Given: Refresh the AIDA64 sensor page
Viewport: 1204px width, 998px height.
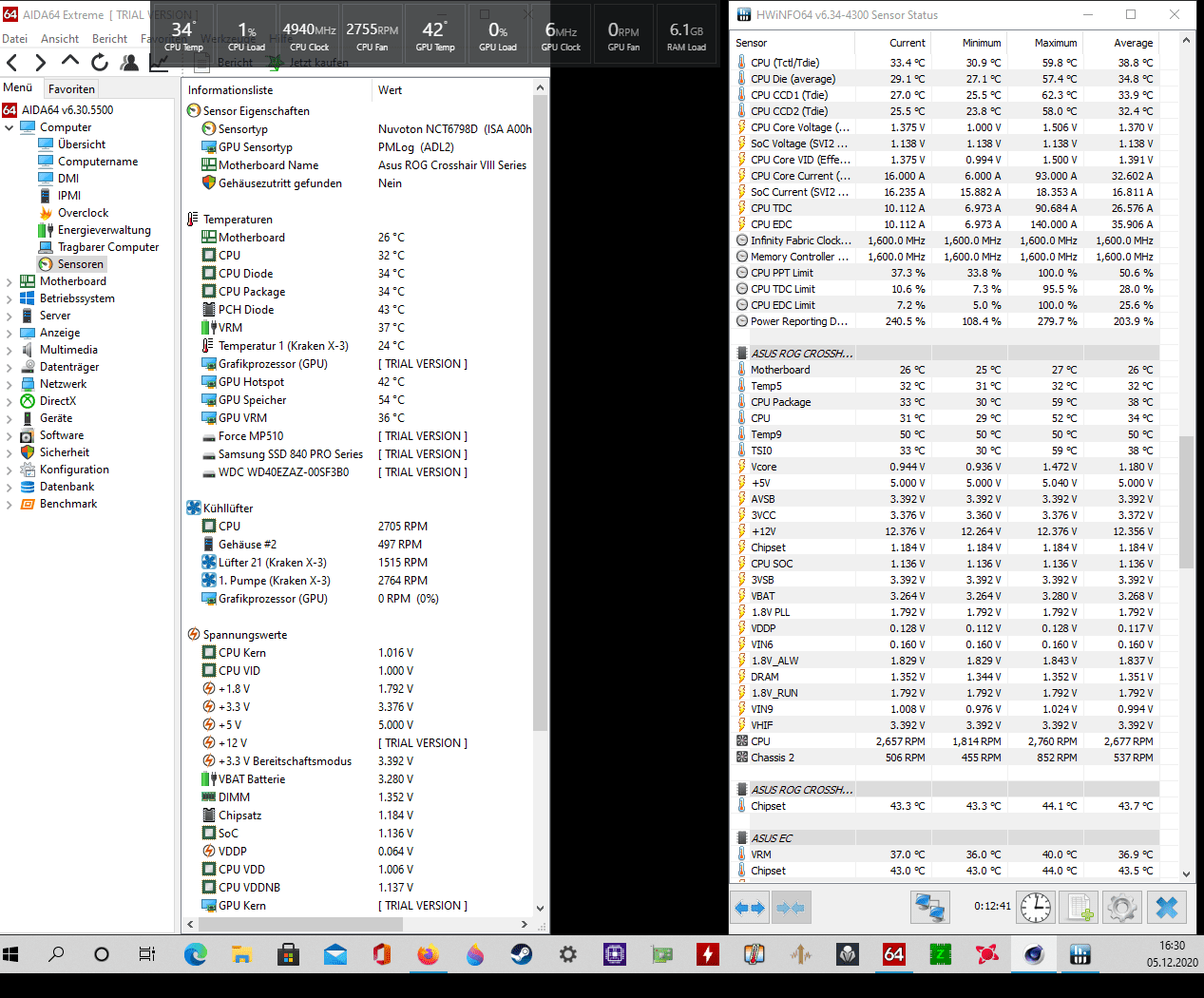Looking at the screenshot, I should coord(100,63).
